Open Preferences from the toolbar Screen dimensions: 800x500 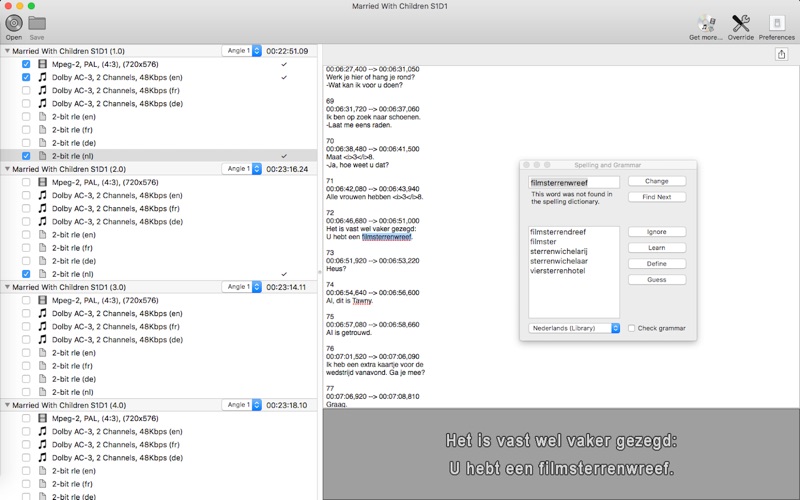pyautogui.click(x=777, y=23)
